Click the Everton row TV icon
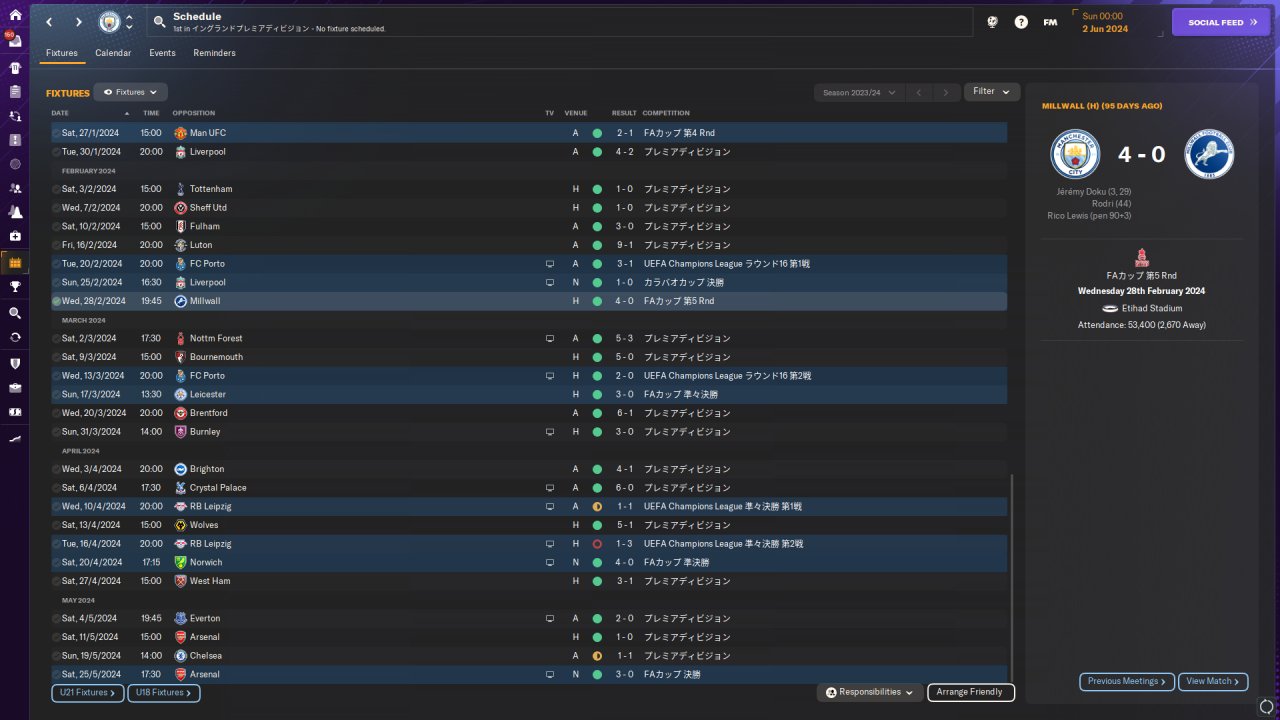Image resolution: width=1280 pixels, height=720 pixels. (549, 619)
